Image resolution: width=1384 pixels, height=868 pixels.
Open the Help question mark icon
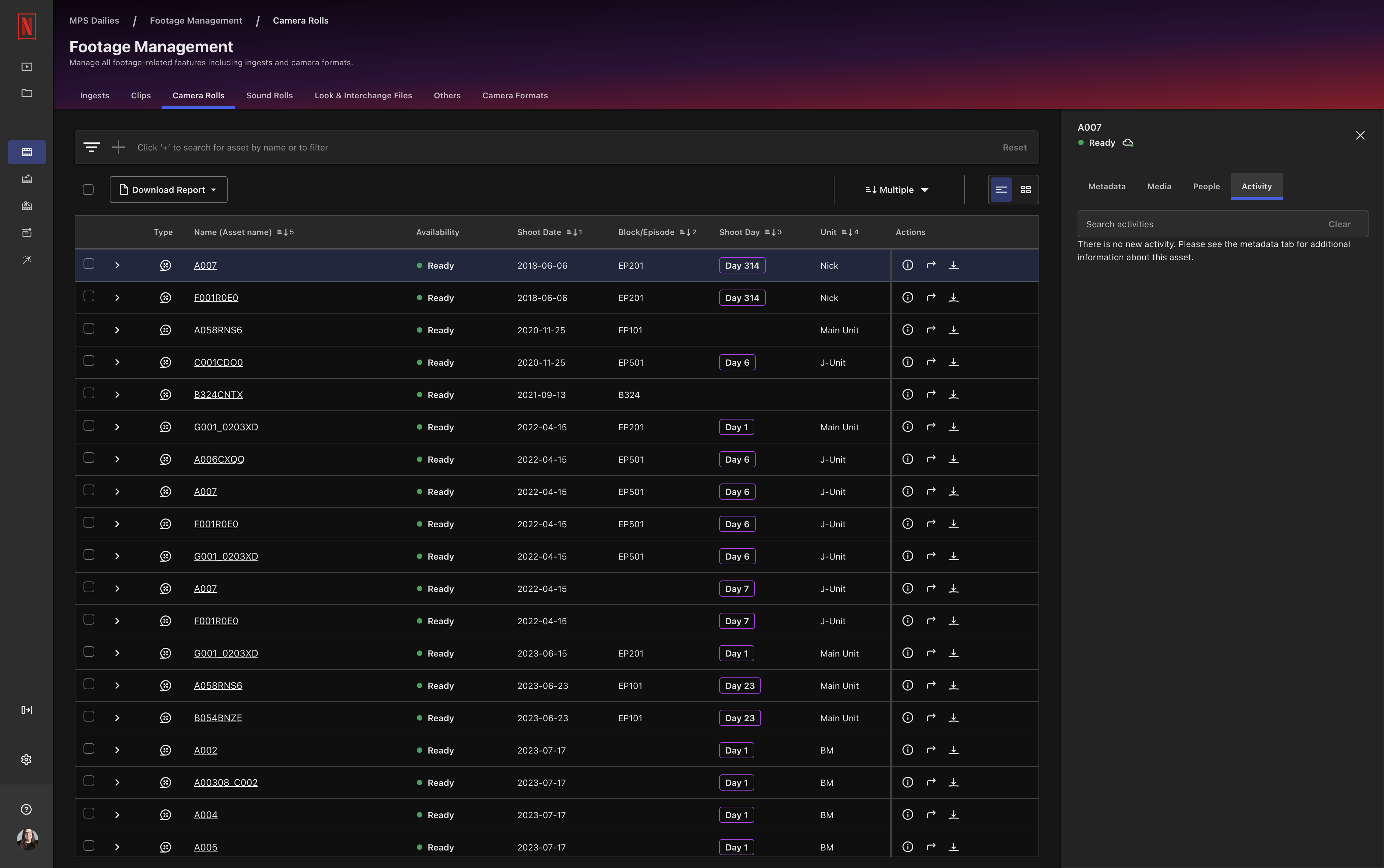26,809
